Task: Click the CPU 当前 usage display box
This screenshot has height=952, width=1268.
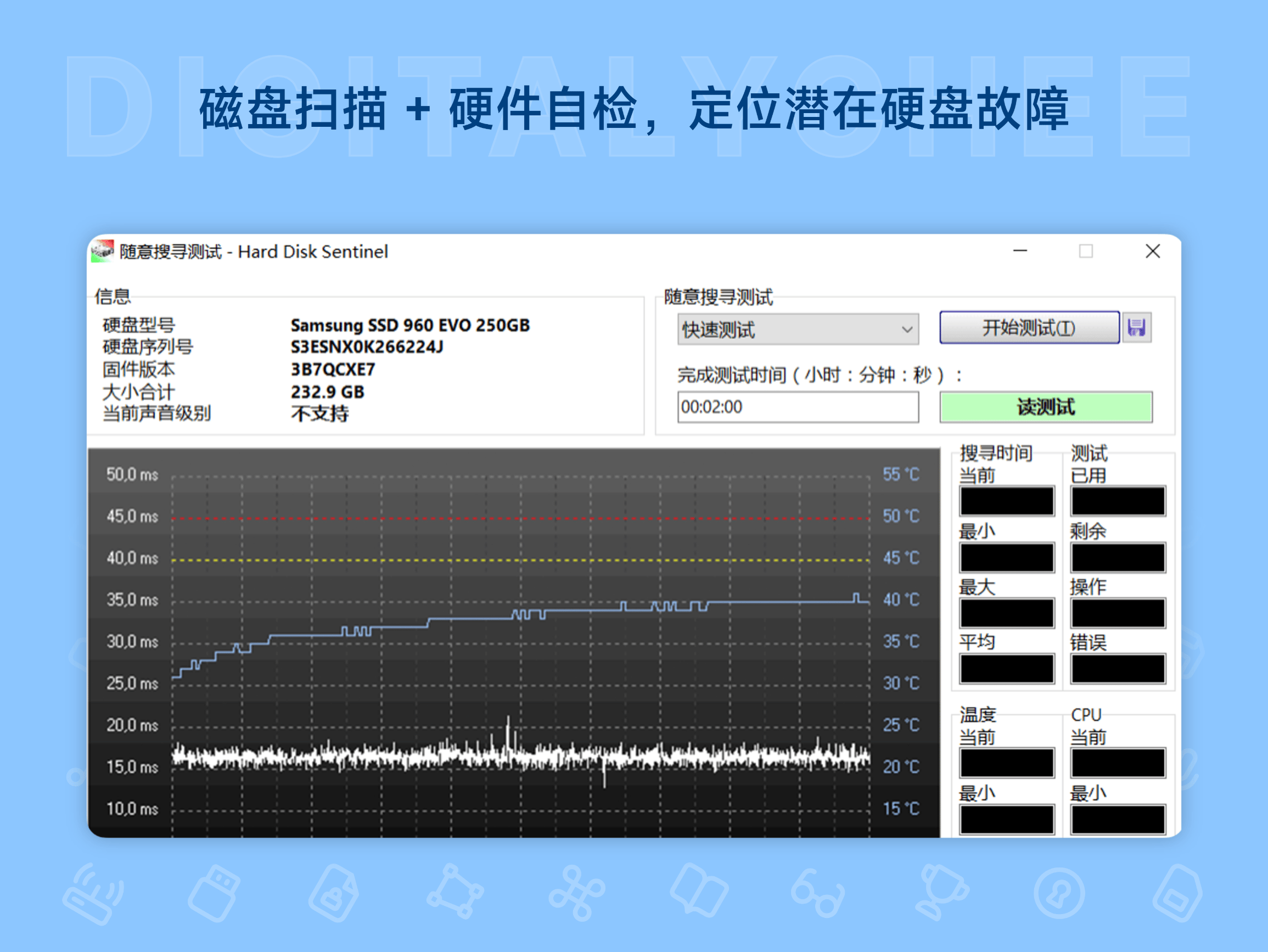Action: pos(1118,763)
